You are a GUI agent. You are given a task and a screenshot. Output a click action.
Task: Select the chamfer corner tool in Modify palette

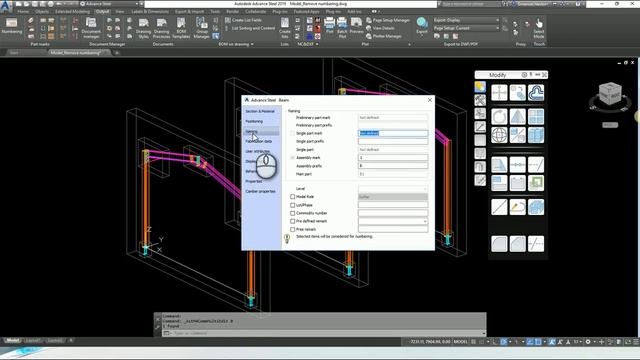click(518, 244)
